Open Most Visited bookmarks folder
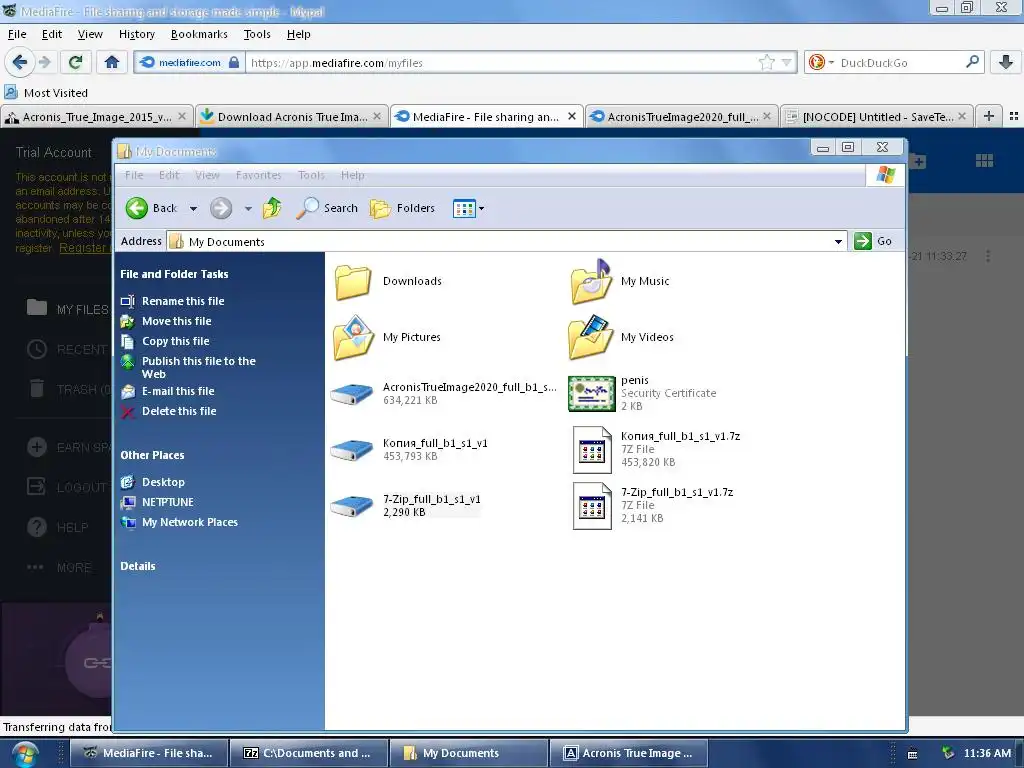 [46, 93]
